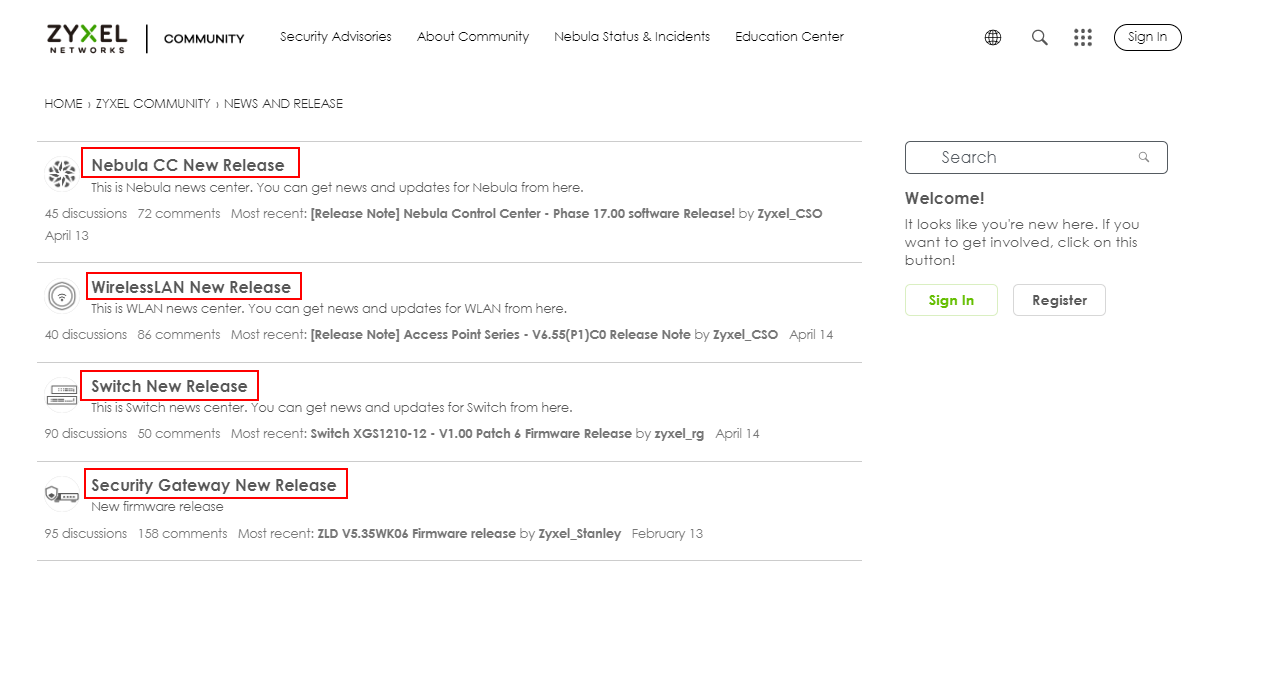The height and width of the screenshot is (674, 1274).
Task: Click the 'This is Switch news center' description
Action: click(332, 408)
